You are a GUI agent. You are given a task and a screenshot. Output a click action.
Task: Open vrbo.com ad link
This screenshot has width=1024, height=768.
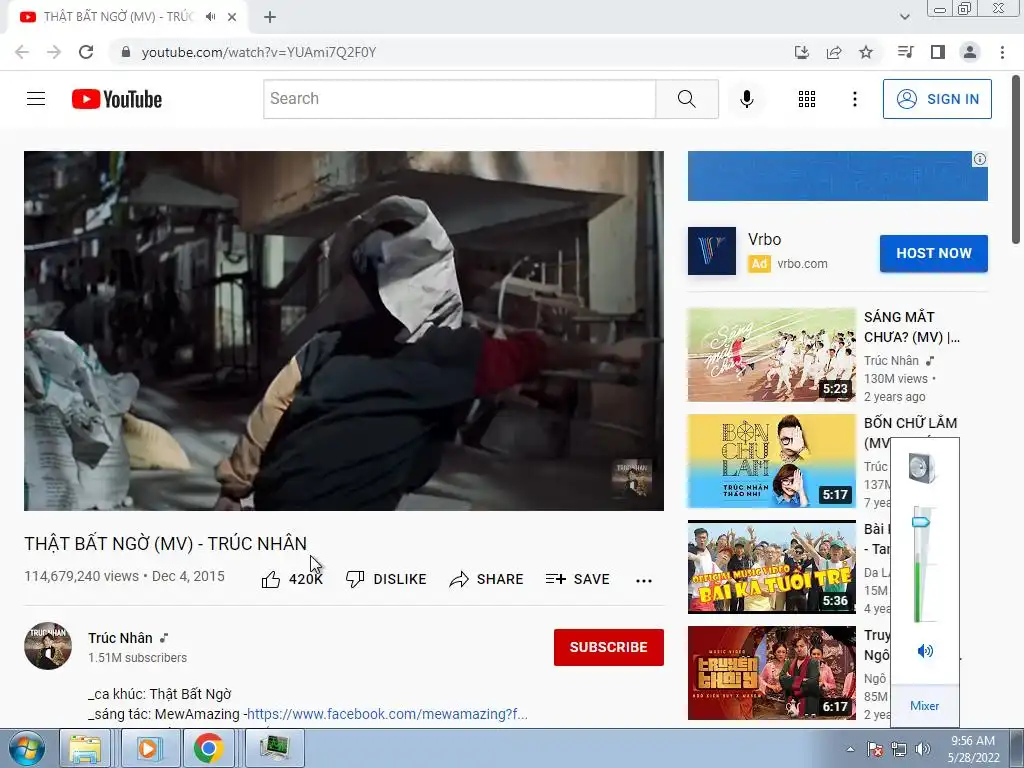pos(802,264)
